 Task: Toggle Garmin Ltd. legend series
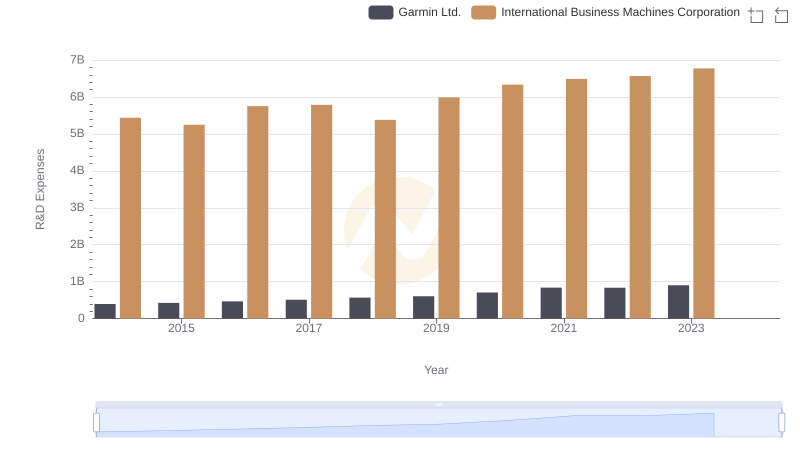[414, 12]
